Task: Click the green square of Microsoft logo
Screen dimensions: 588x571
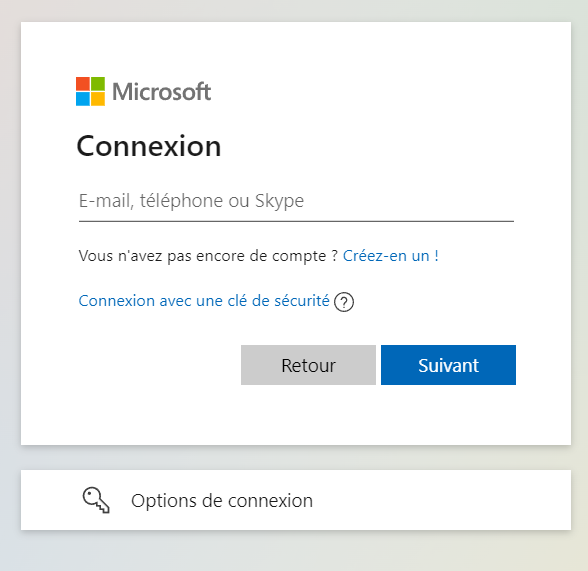Action: [98, 84]
